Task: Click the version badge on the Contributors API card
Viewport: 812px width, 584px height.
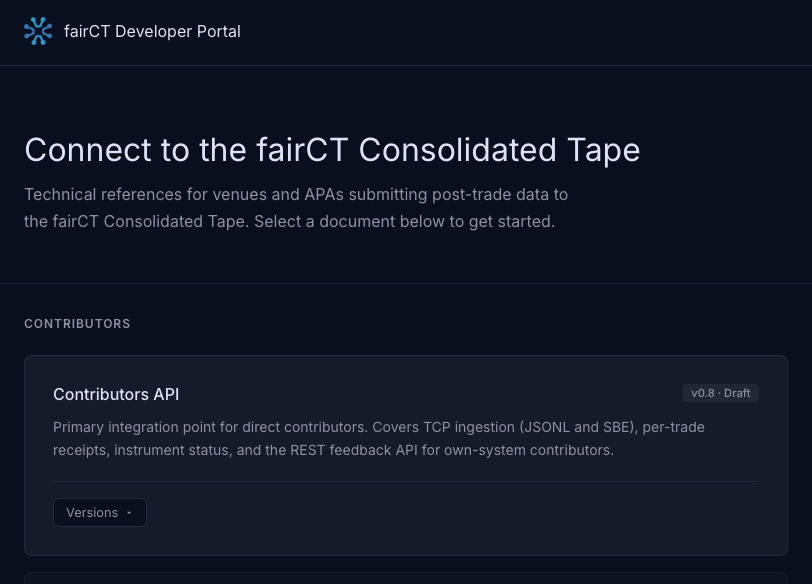Action: [720, 393]
